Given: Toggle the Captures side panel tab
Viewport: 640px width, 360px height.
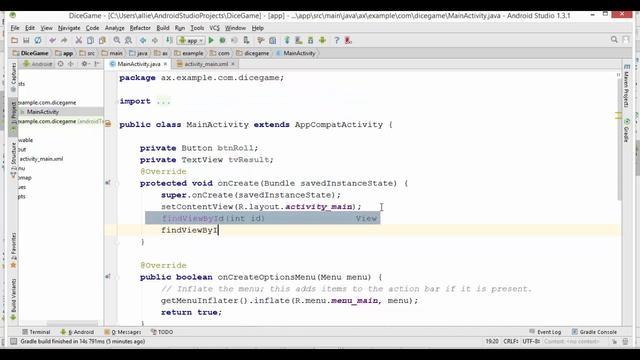Looking at the screenshot, I should [13, 77].
